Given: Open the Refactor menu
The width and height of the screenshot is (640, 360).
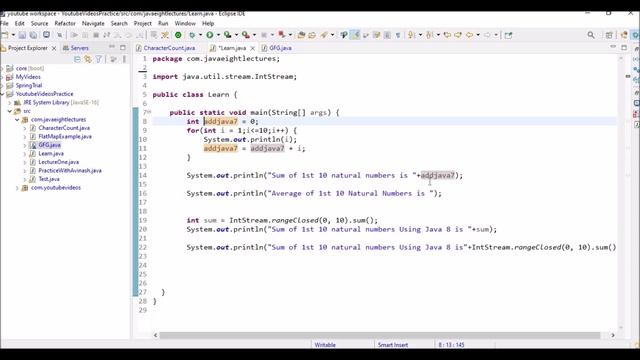Looking at the screenshot, I should pos(65,23).
